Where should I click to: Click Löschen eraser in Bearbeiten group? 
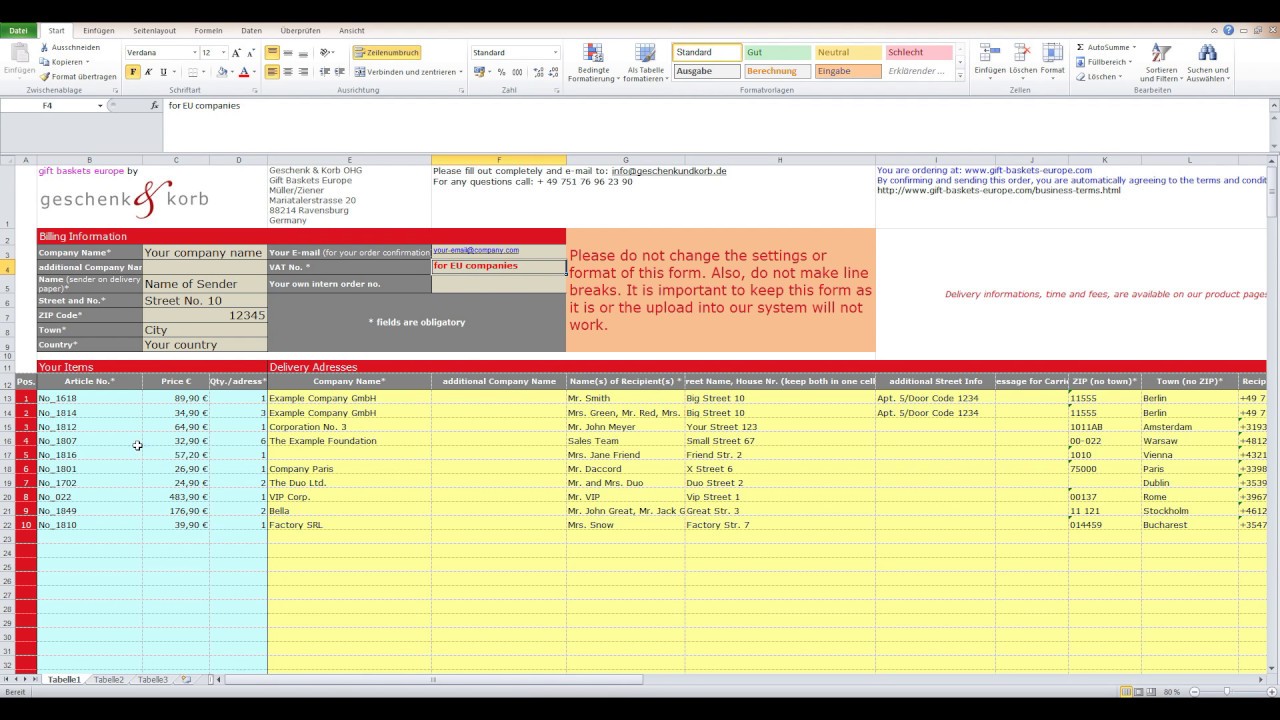(1099, 77)
